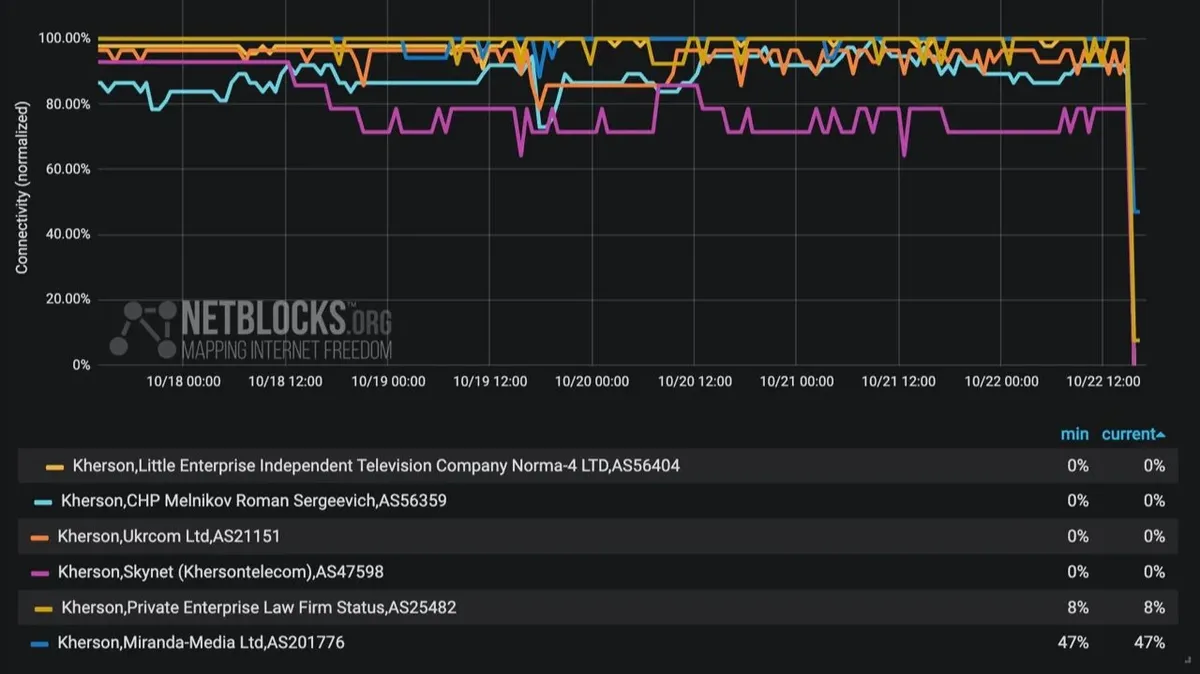Viewport: 1200px width, 674px height.
Task: Sort legend by the current column
Action: [1128, 434]
